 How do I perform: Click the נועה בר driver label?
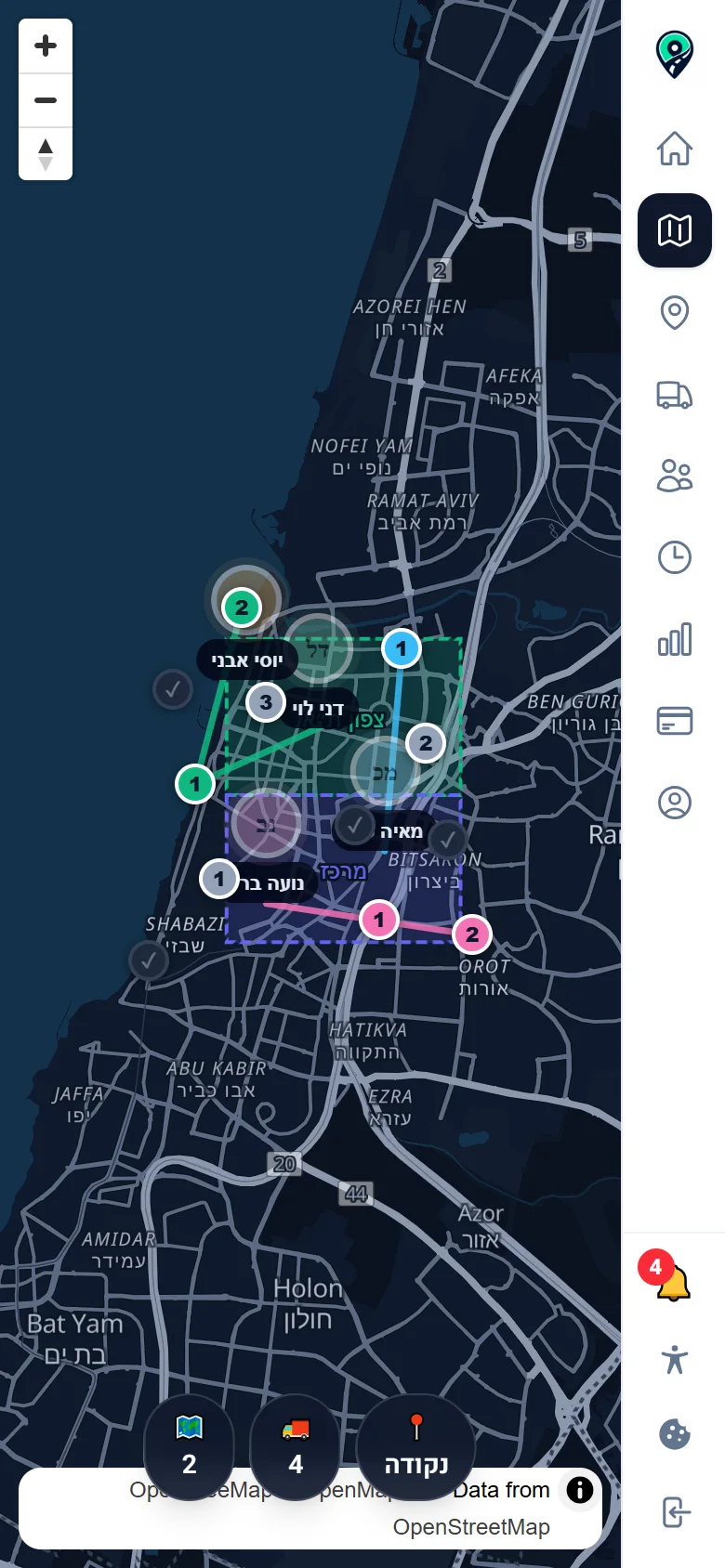coord(273,883)
